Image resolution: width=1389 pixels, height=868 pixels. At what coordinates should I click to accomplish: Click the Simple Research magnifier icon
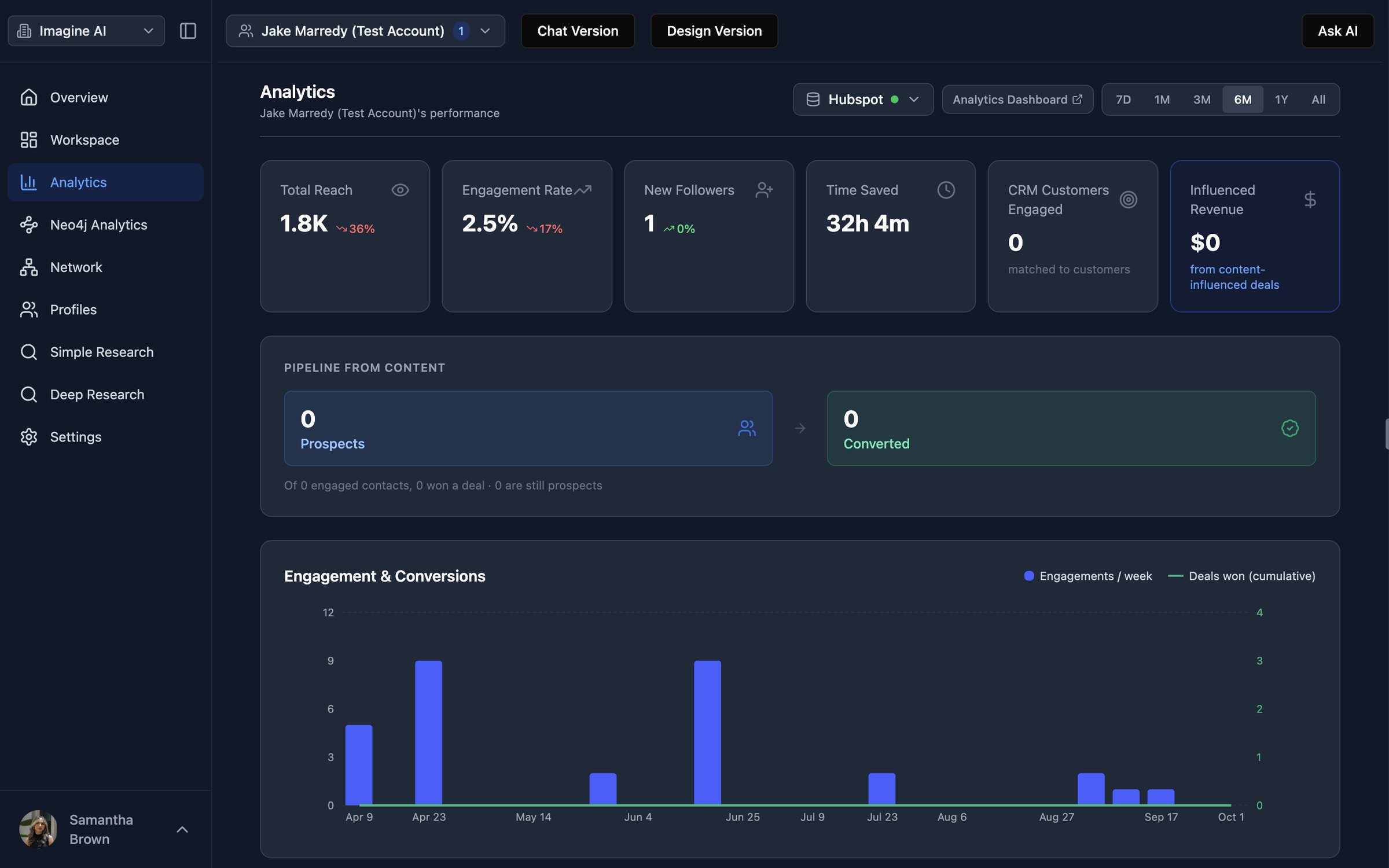tap(28, 352)
